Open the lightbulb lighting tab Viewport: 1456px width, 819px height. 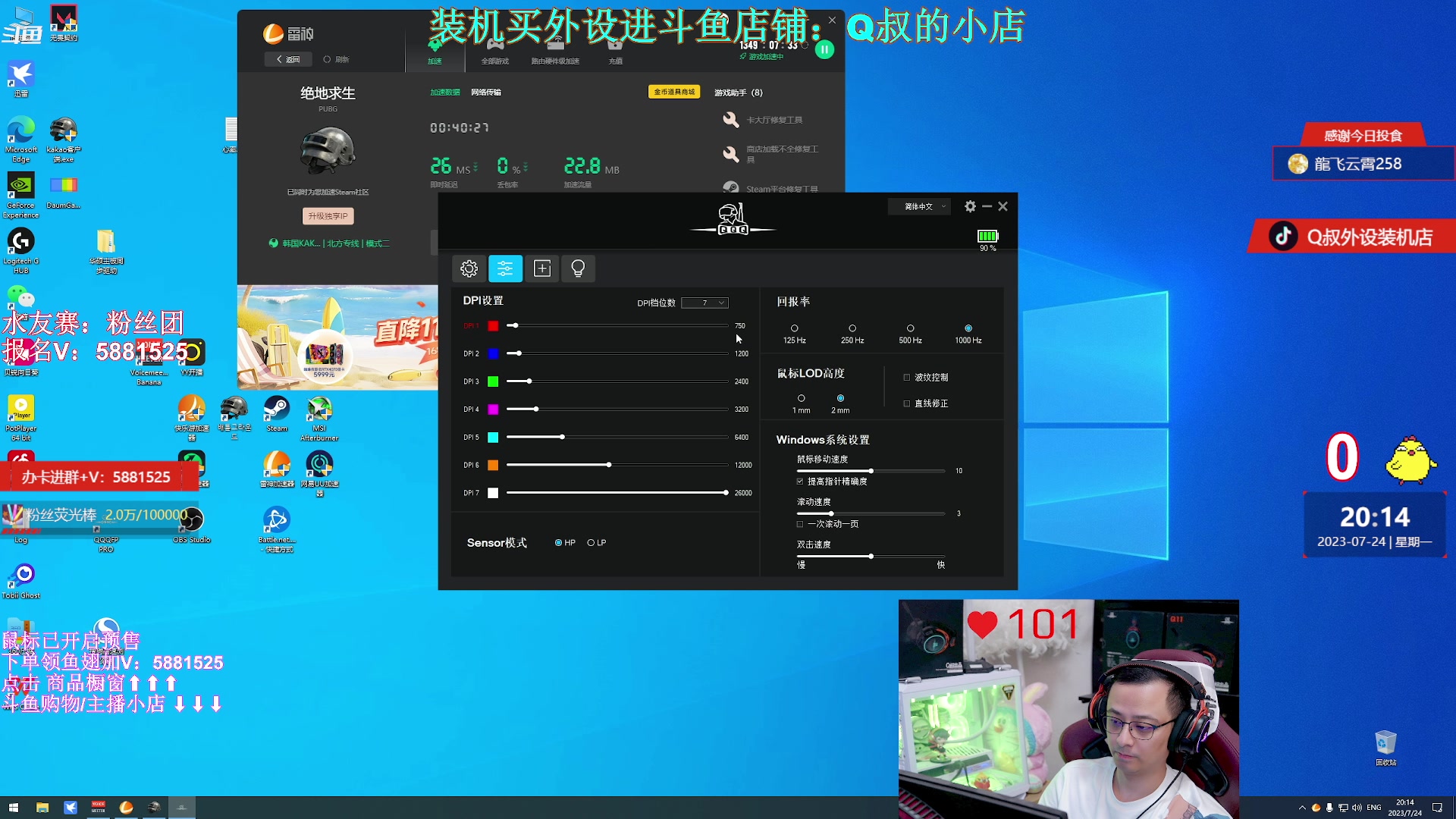578,268
